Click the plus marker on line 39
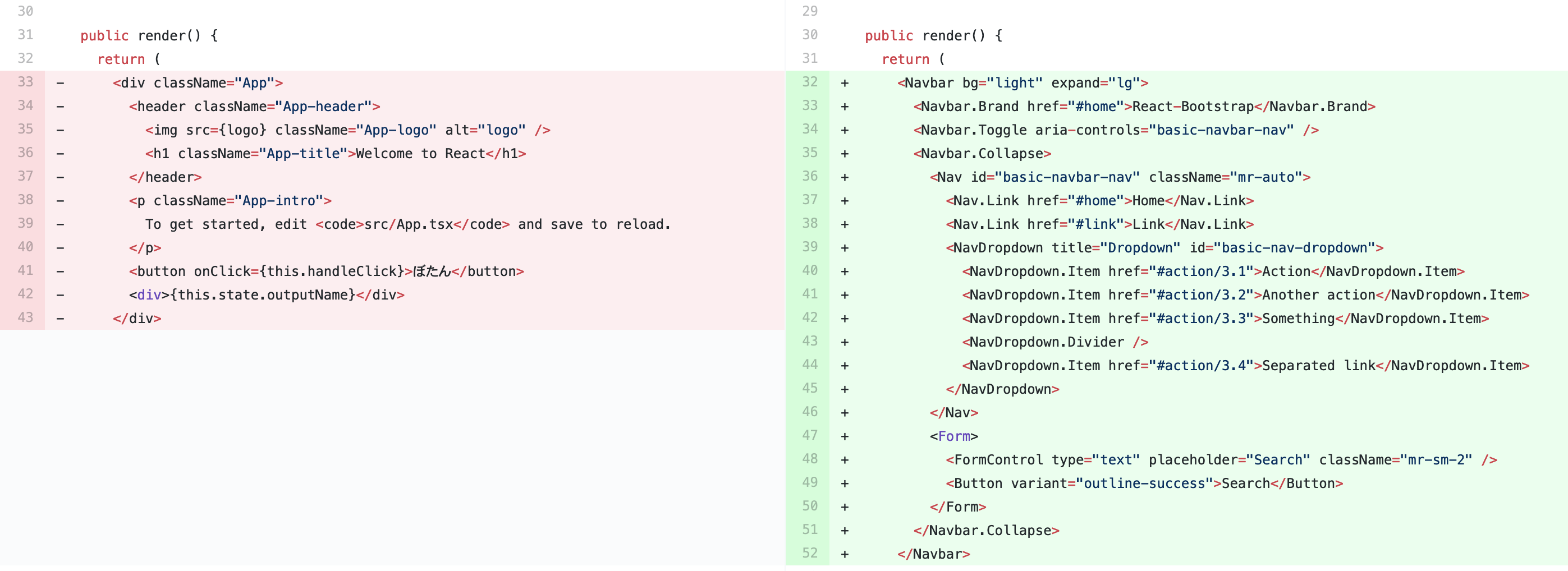The height and width of the screenshot is (571, 1568). [844, 248]
